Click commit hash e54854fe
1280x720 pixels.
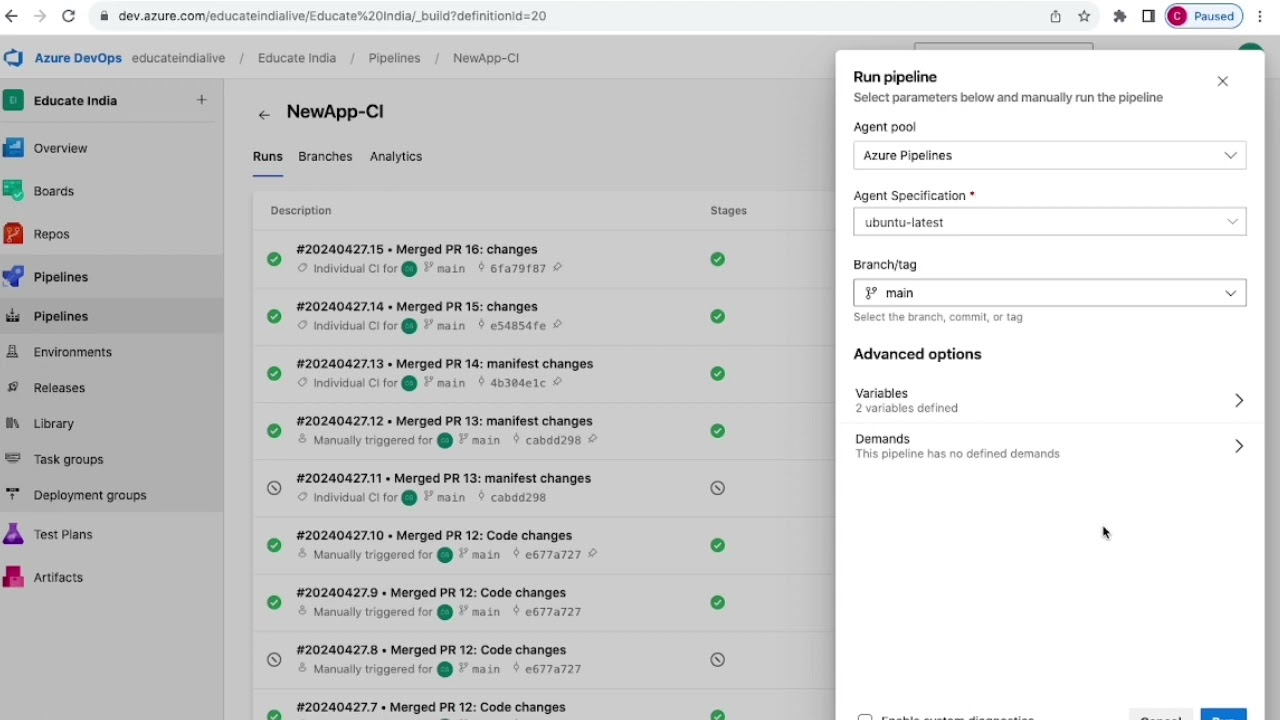[x=517, y=326]
